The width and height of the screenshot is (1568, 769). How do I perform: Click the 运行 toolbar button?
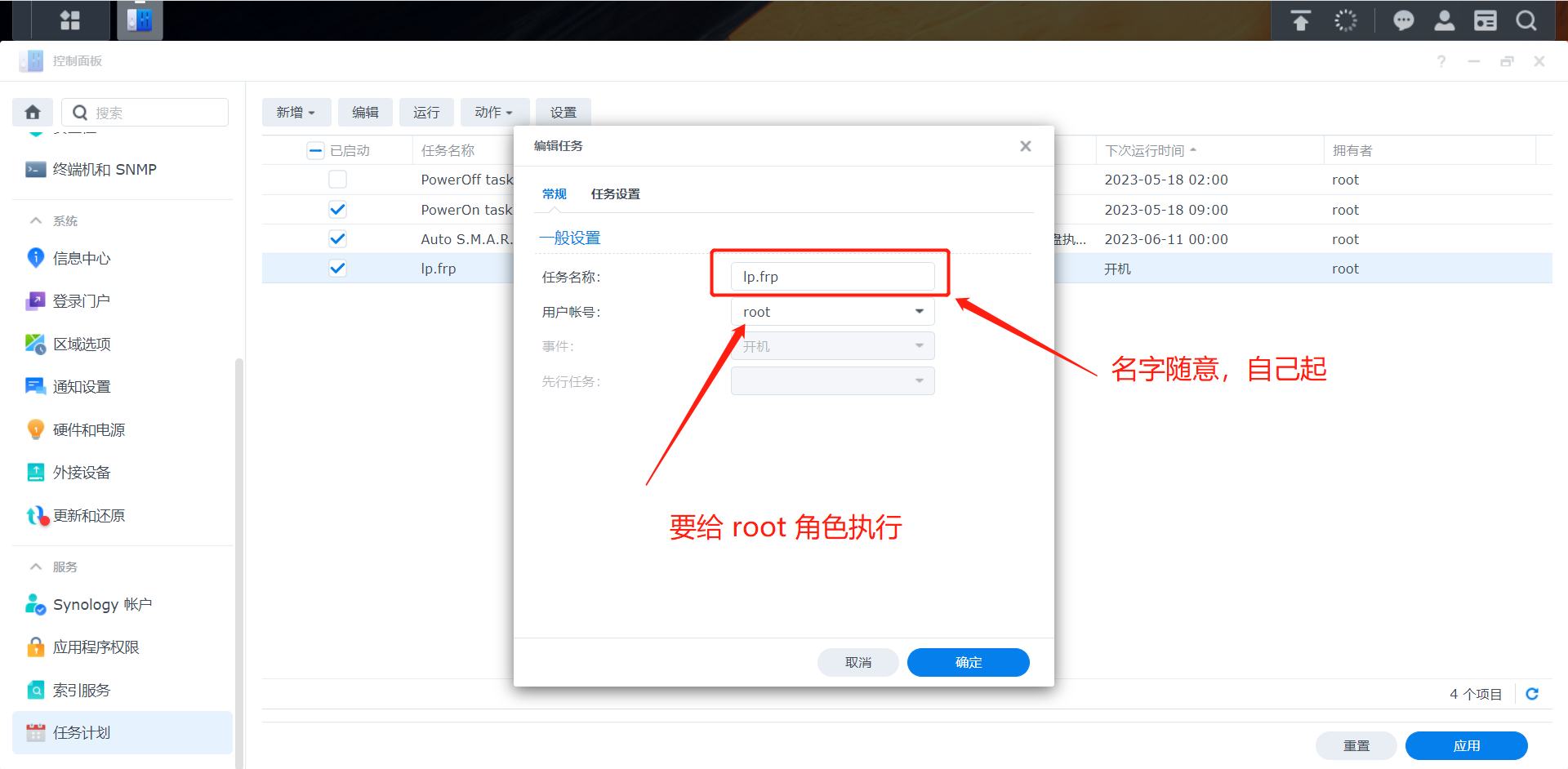tap(426, 112)
